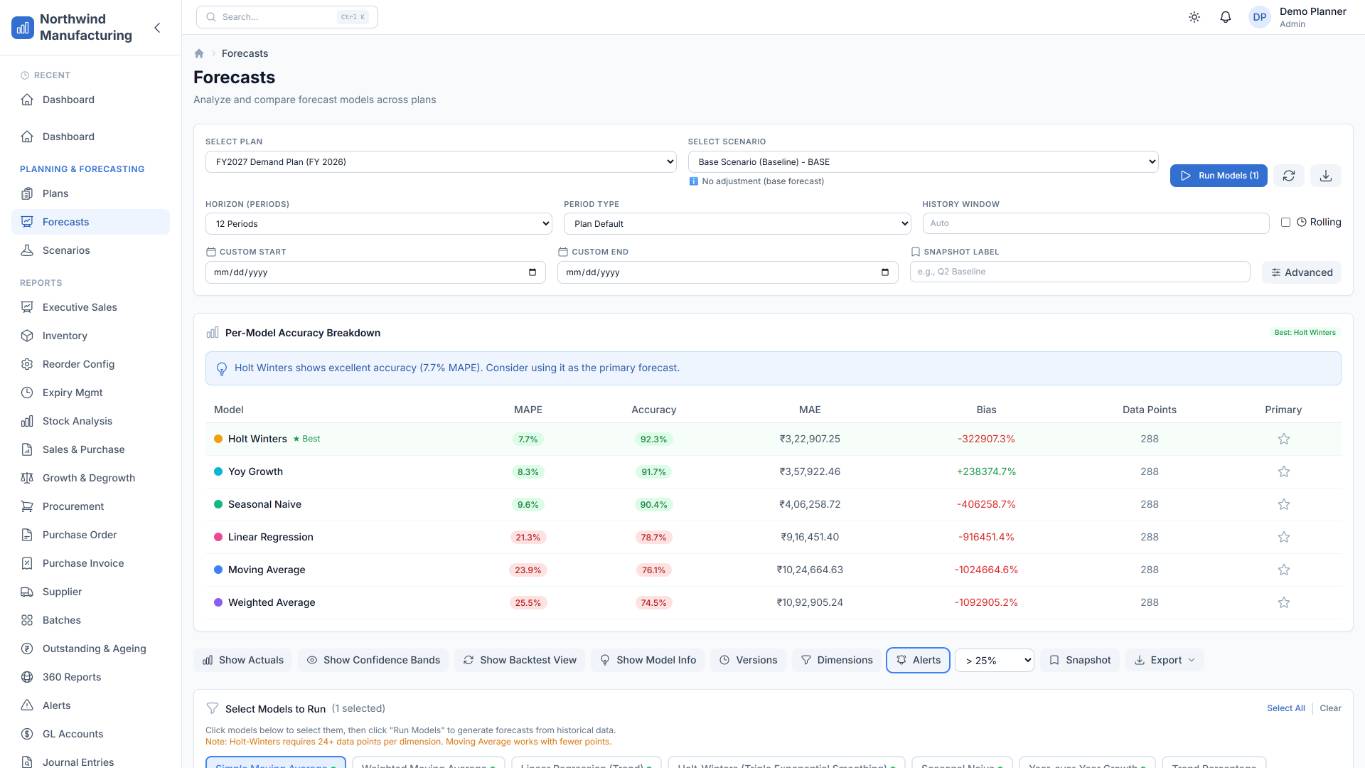
Task: Mark Moving Average as primary star
Action: pos(1284,570)
